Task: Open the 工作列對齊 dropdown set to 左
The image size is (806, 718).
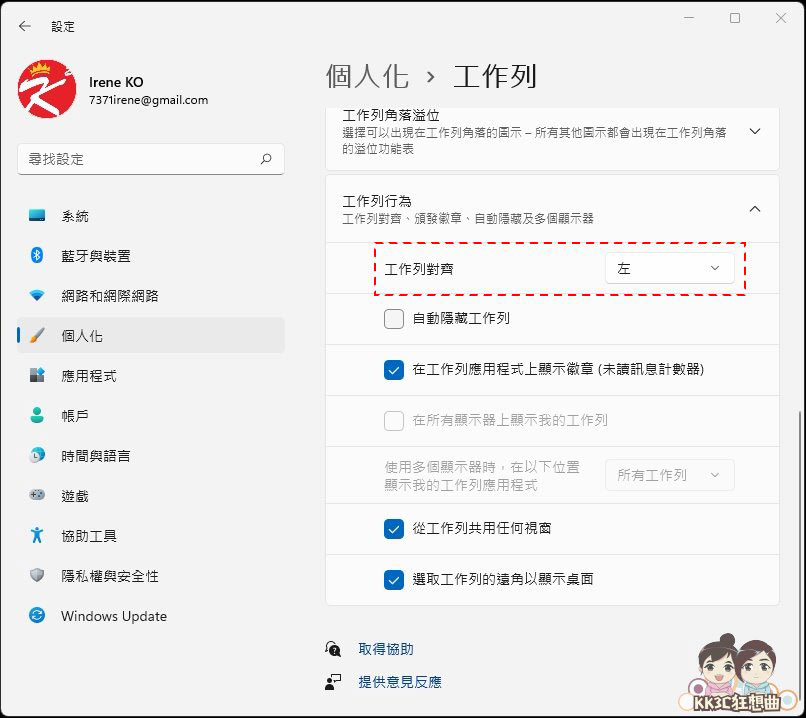Action: [669, 268]
